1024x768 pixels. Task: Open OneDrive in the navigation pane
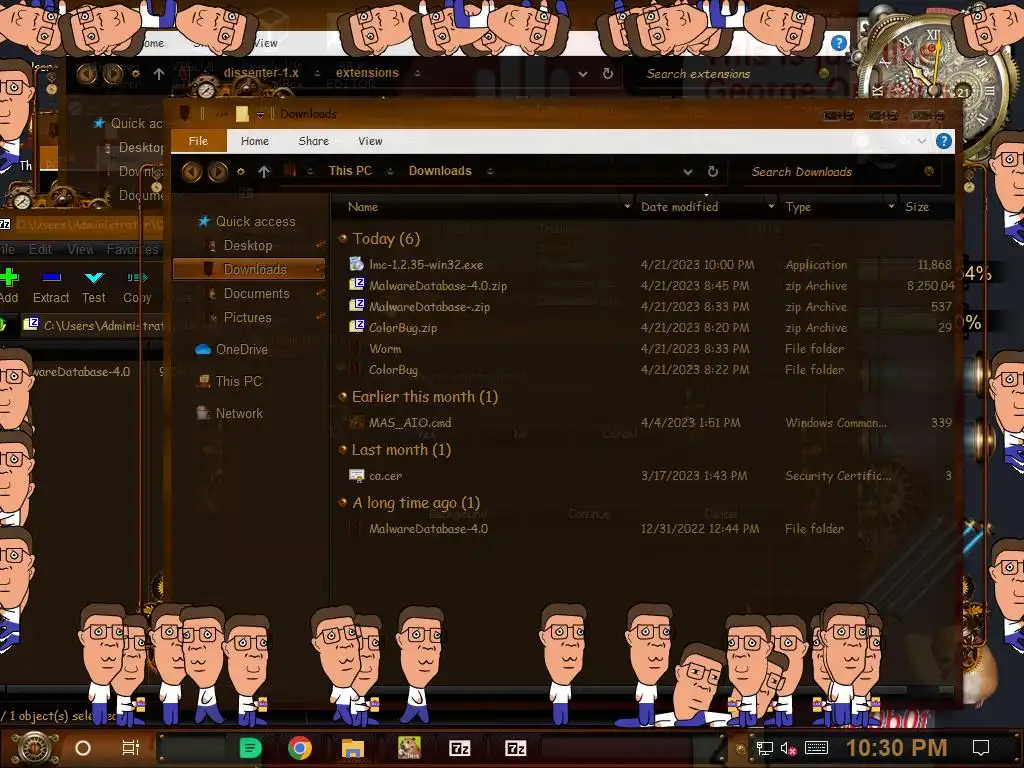coord(242,349)
